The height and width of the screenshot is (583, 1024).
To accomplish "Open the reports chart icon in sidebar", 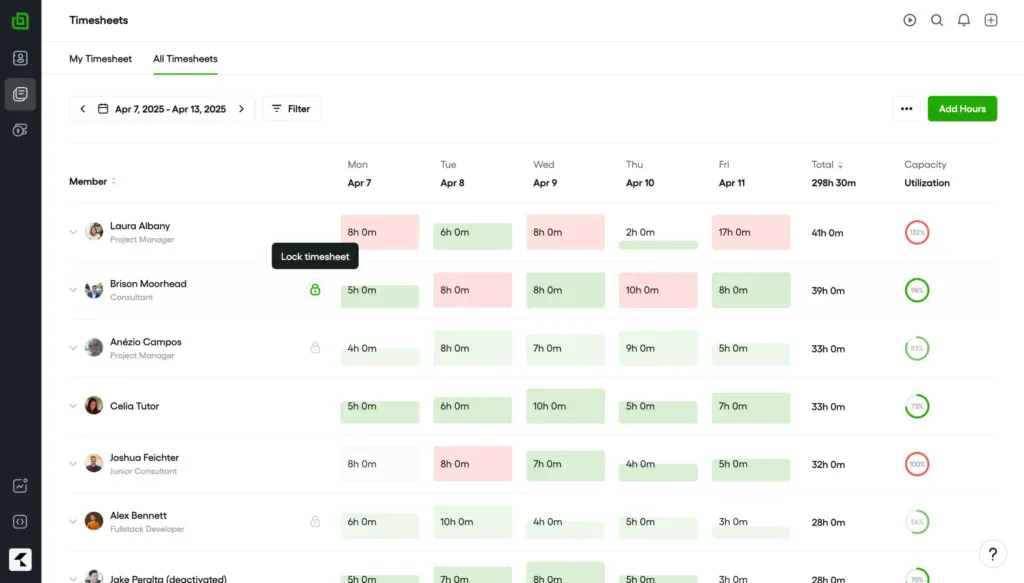I will (x=20, y=486).
